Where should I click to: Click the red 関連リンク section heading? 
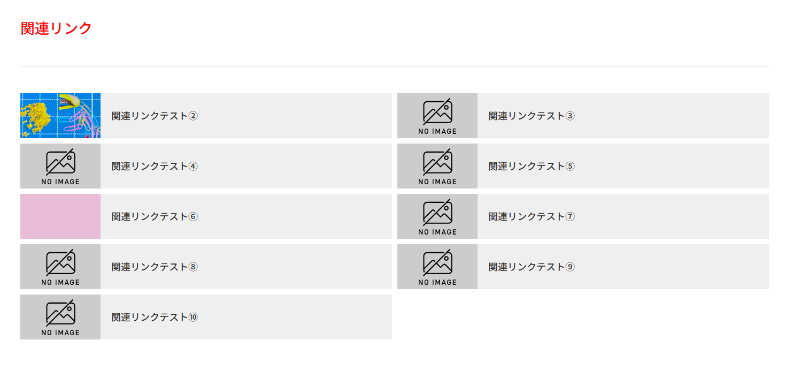56,29
